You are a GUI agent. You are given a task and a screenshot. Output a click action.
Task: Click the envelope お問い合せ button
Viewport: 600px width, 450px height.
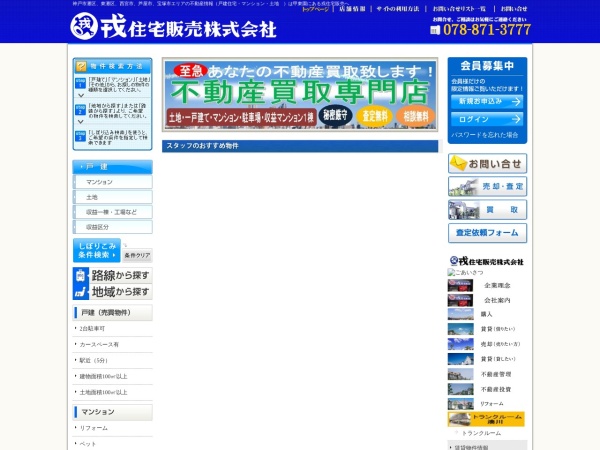point(487,163)
